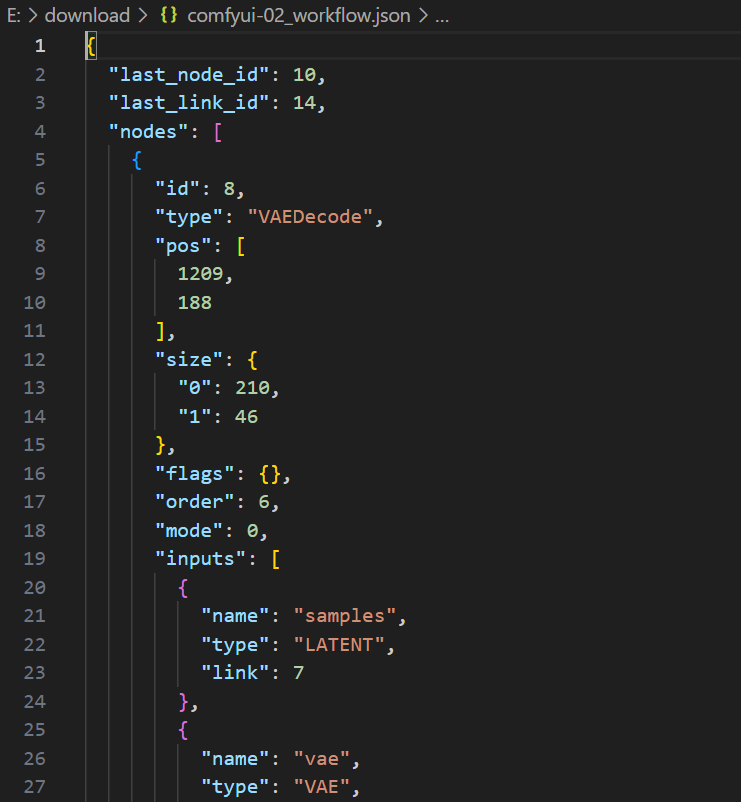Click the "last_link_id" key
This screenshot has width=741, height=802.
(x=179, y=103)
